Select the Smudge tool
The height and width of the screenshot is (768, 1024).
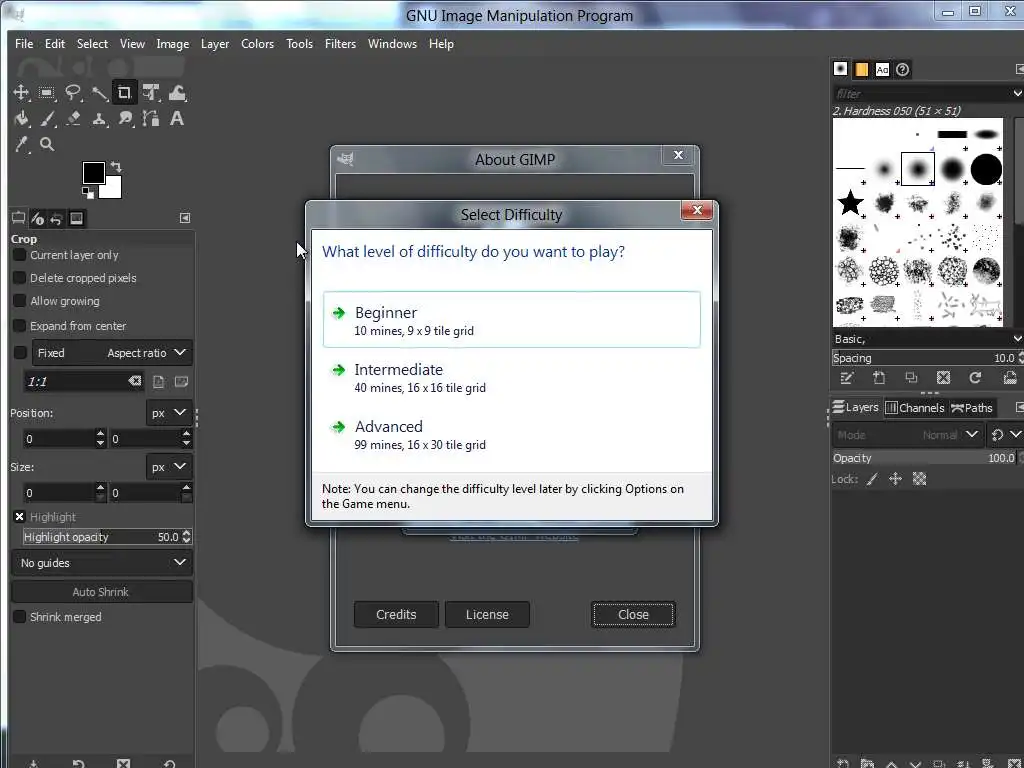point(125,119)
